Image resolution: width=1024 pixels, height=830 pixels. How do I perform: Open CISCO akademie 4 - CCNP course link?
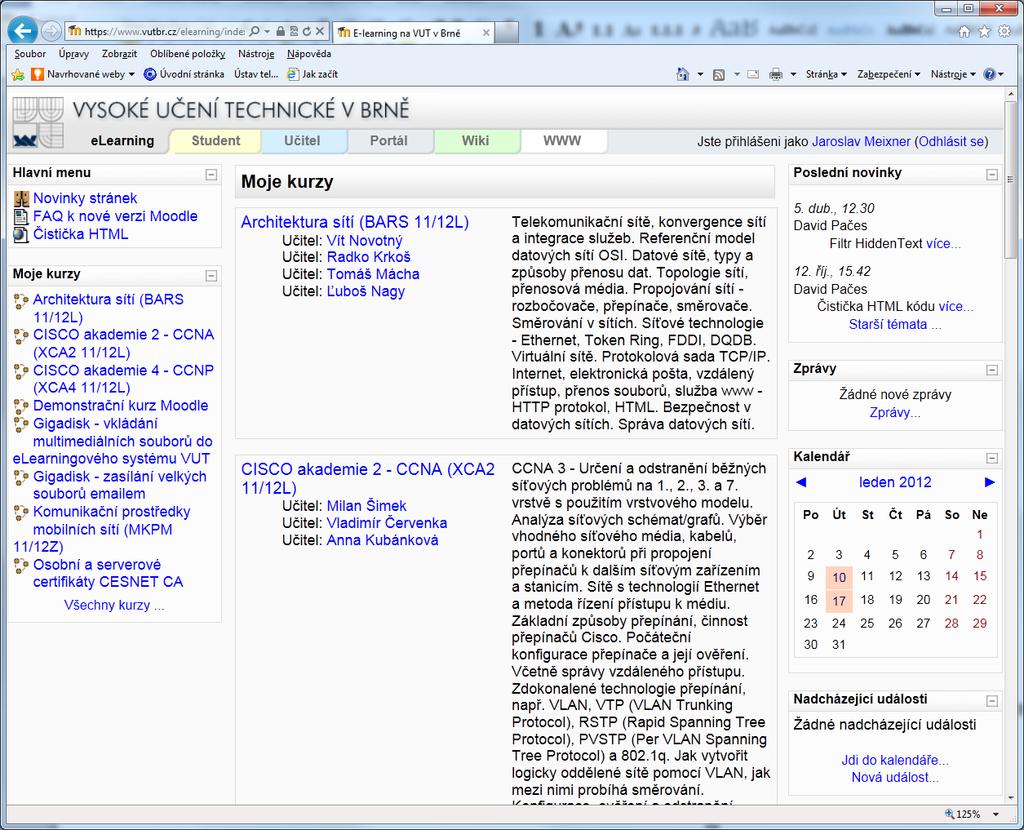pyautogui.click(x=123, y=379)
